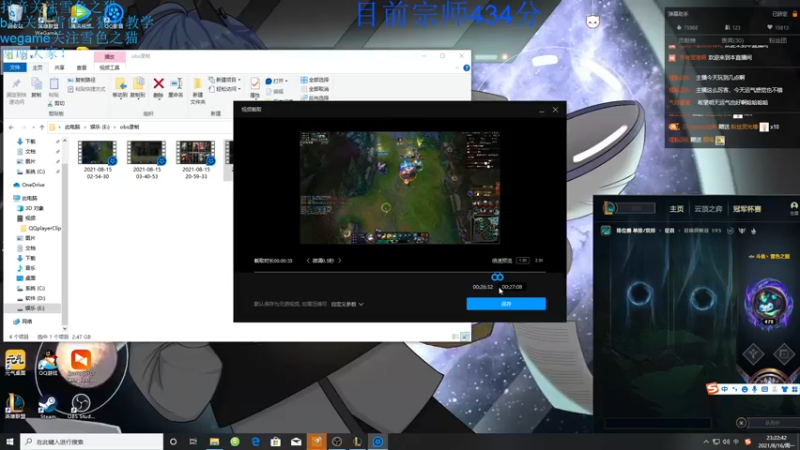The height and width of the screenshot is (450, 800).
Task: Click Paste shortcut in the ribbon
Action: (x=86, y=89)
